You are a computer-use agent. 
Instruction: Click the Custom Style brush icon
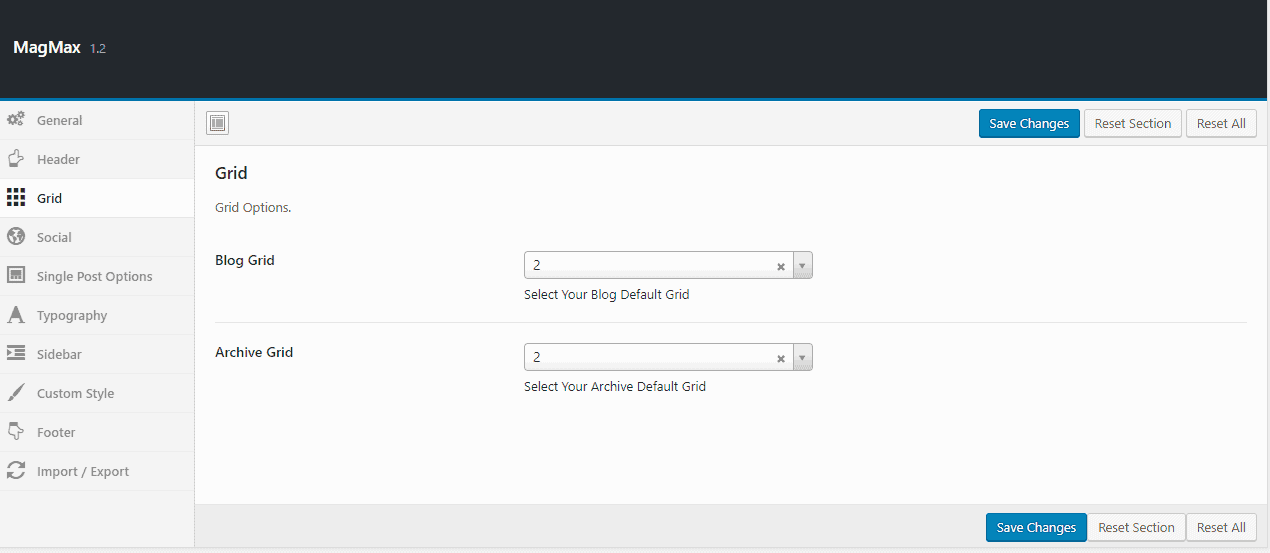pyautogui.click(x=16, y=393)
